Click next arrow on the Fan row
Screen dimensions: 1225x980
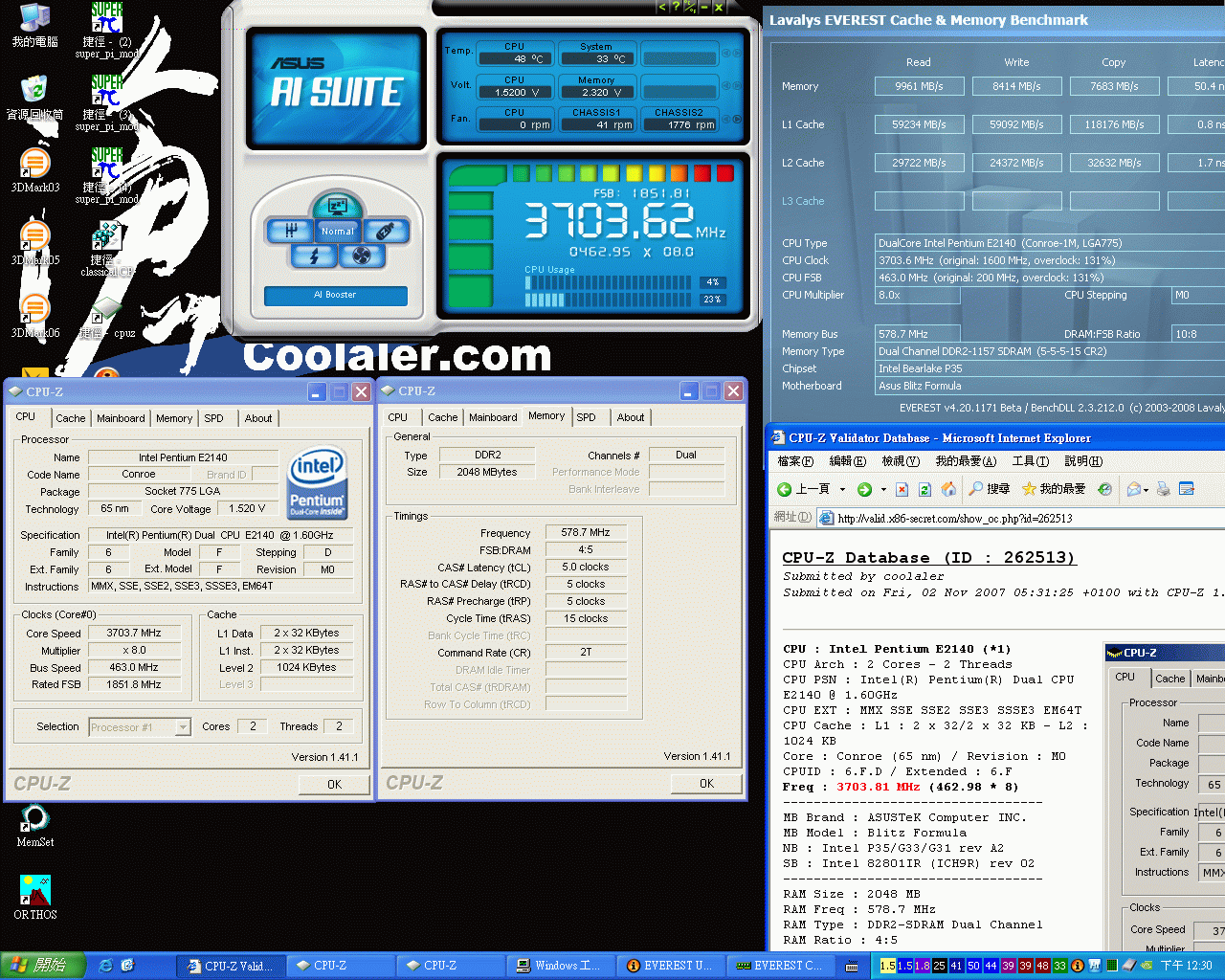click(x=736, y=119)
